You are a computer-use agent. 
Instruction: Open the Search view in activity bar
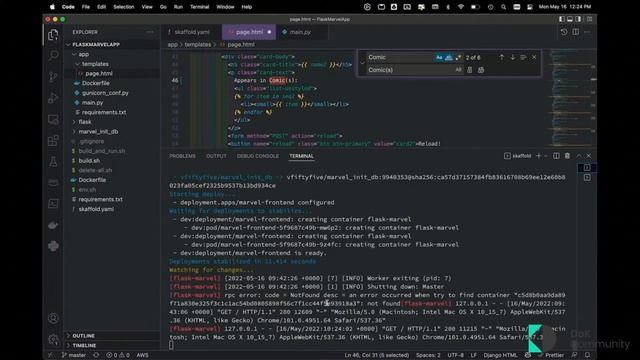53,56
